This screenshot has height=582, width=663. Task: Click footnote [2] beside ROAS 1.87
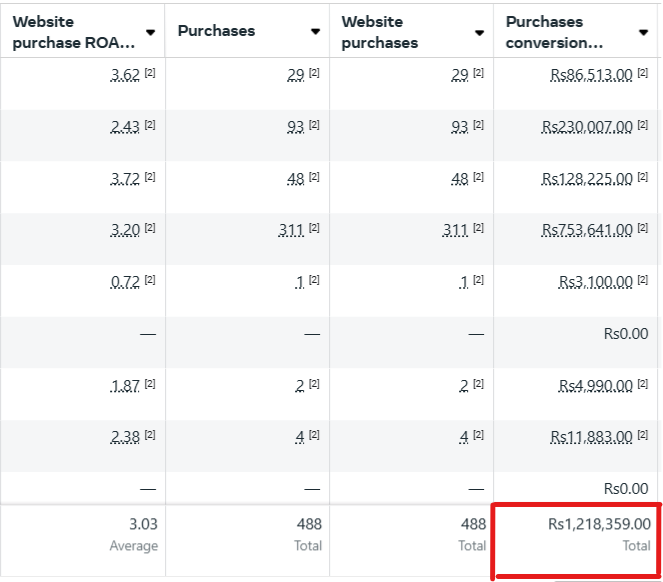[150, 383]
